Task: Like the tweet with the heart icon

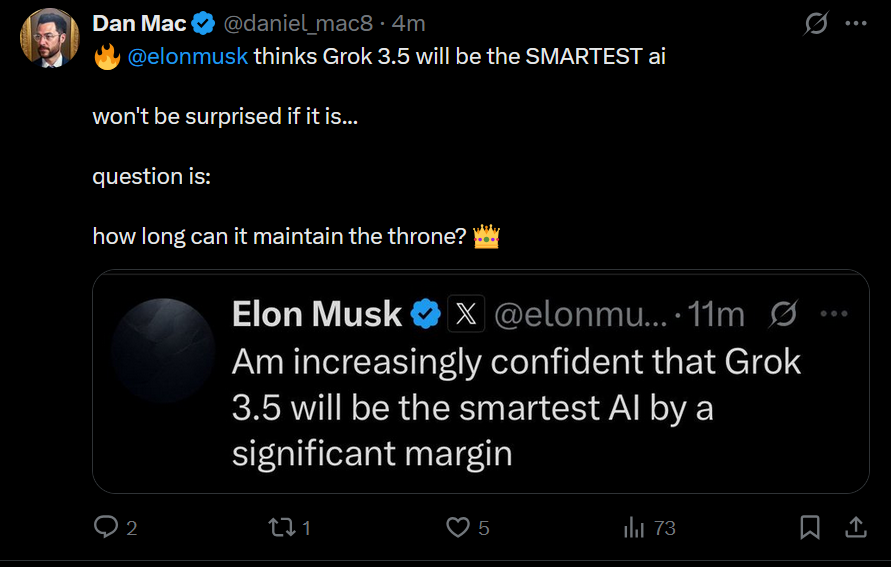Action: pyautogui.click(x=458, y=527)
